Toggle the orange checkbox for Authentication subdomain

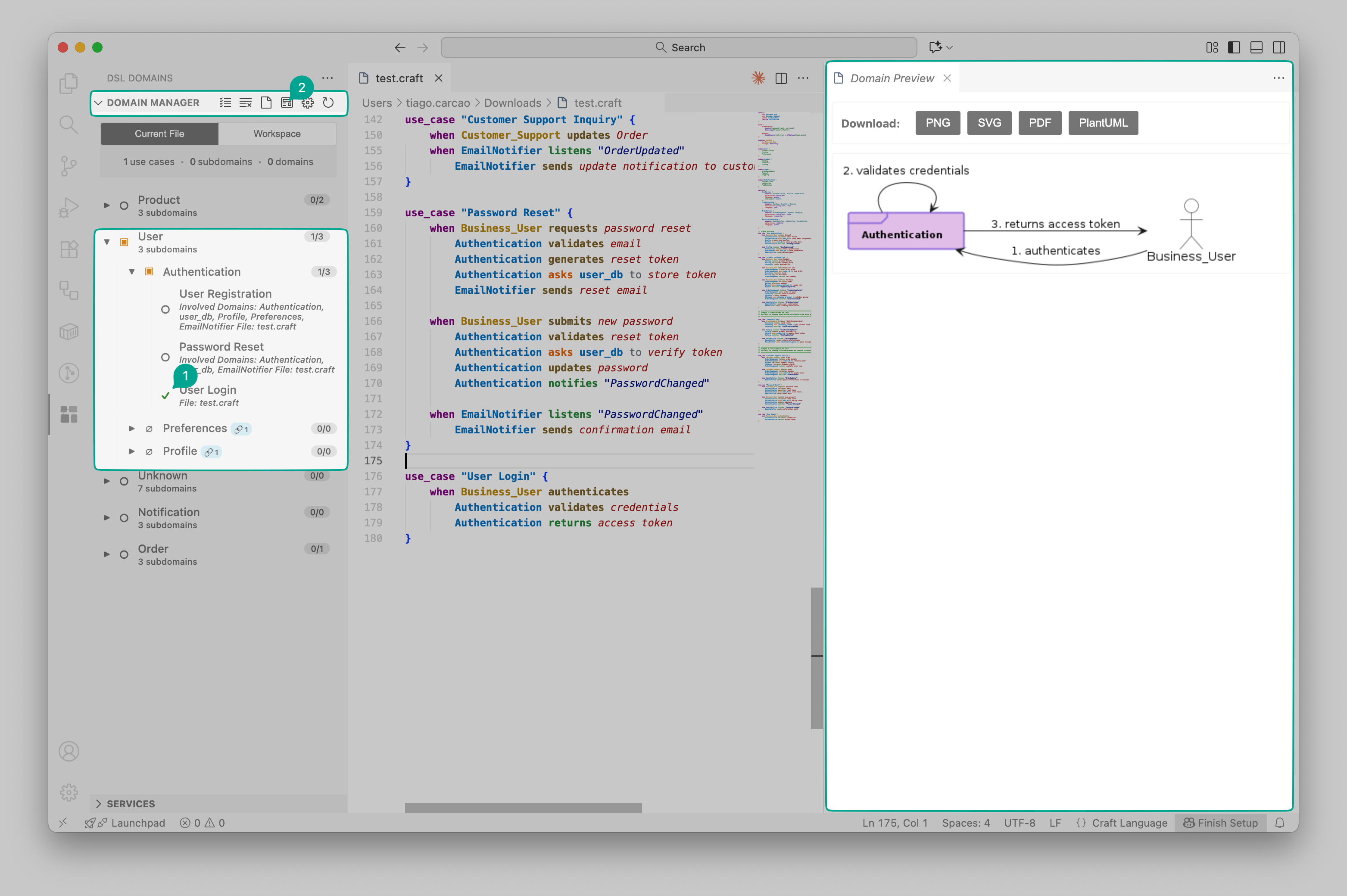pos(149,272)
